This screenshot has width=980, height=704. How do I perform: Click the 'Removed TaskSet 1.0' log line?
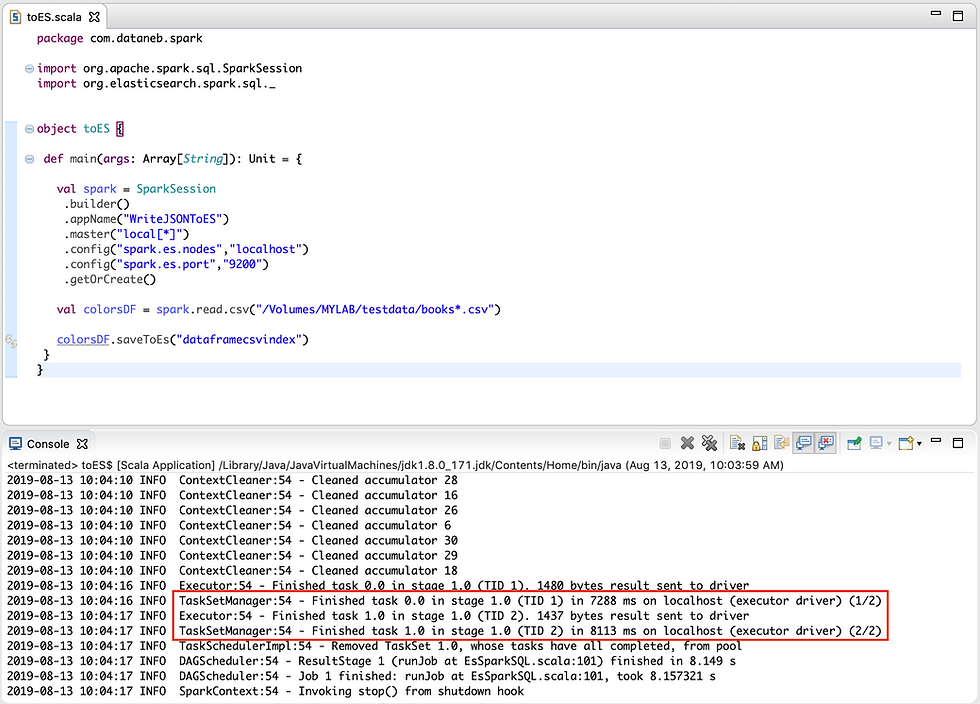(374, 646)
